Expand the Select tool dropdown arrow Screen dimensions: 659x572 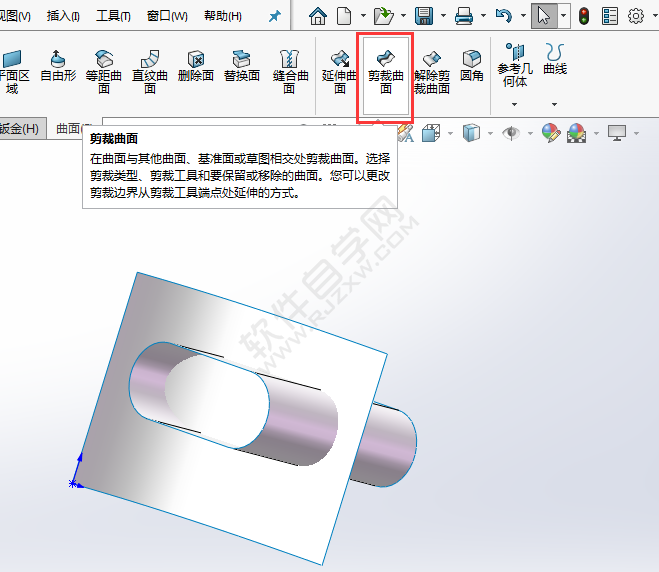[x=564, y=16]
